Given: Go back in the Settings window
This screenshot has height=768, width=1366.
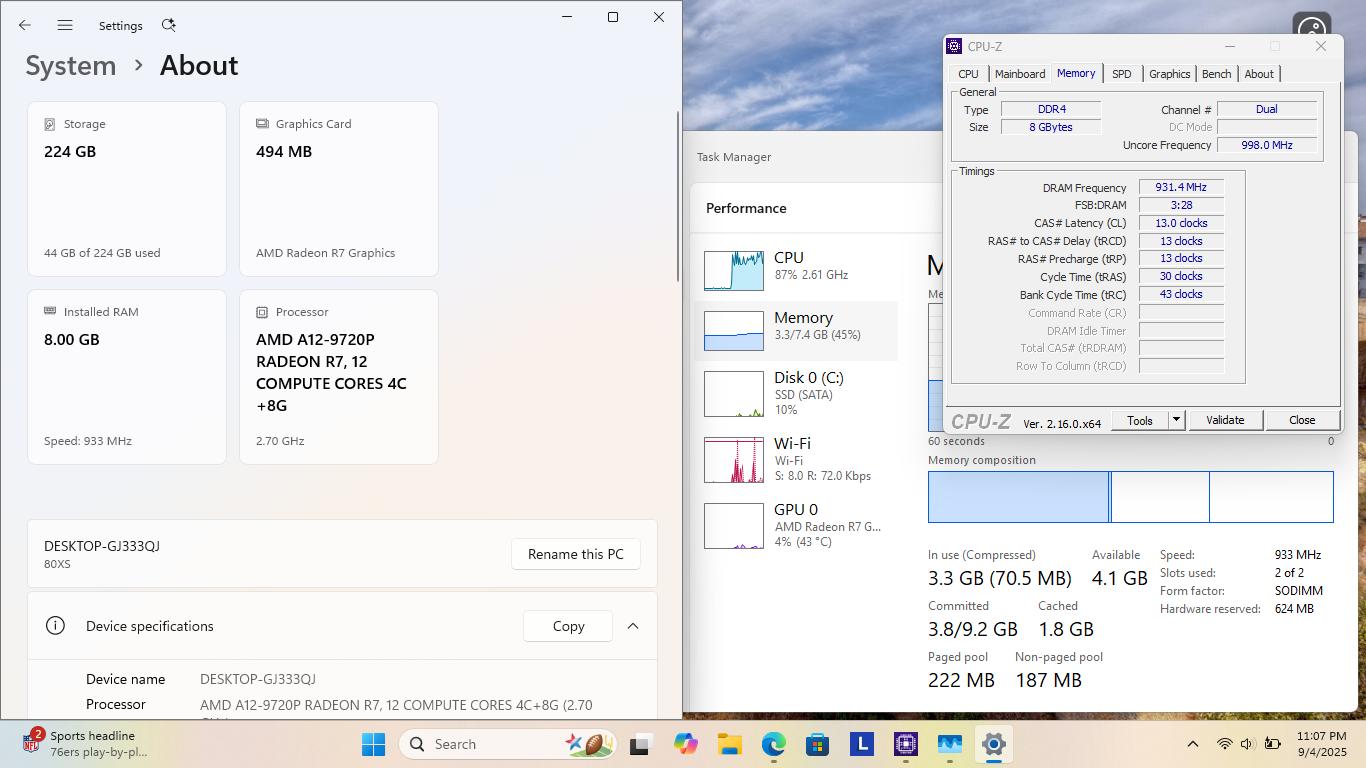Looking at the screenshot, I should (x=24, y=25).
